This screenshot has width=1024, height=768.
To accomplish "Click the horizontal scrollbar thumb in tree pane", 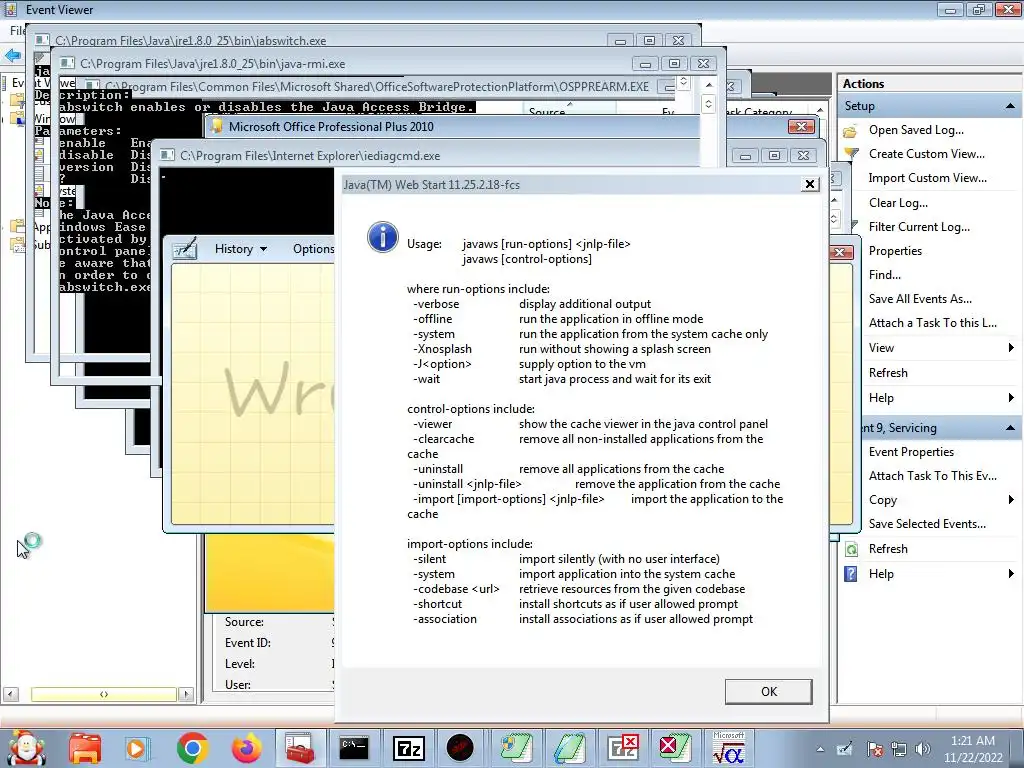I will (x=104, y=694).
